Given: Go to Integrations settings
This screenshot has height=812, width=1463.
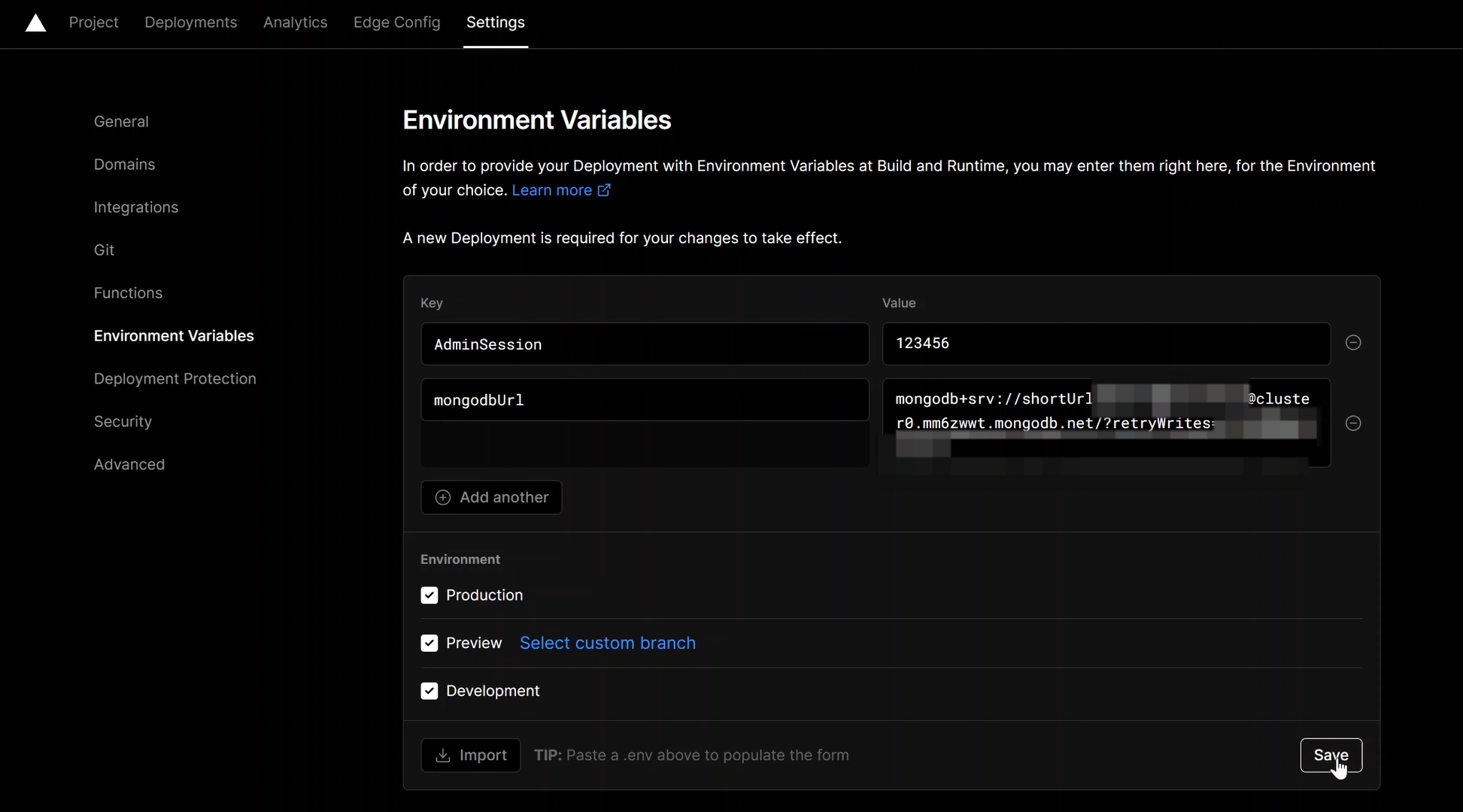Looking at the screenshot, I should 136,208.
